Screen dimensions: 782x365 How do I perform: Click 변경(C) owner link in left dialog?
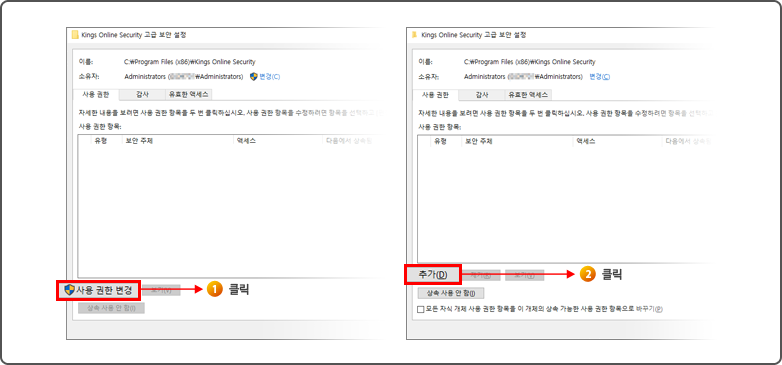pyautogui.click(x=270, y=77)
